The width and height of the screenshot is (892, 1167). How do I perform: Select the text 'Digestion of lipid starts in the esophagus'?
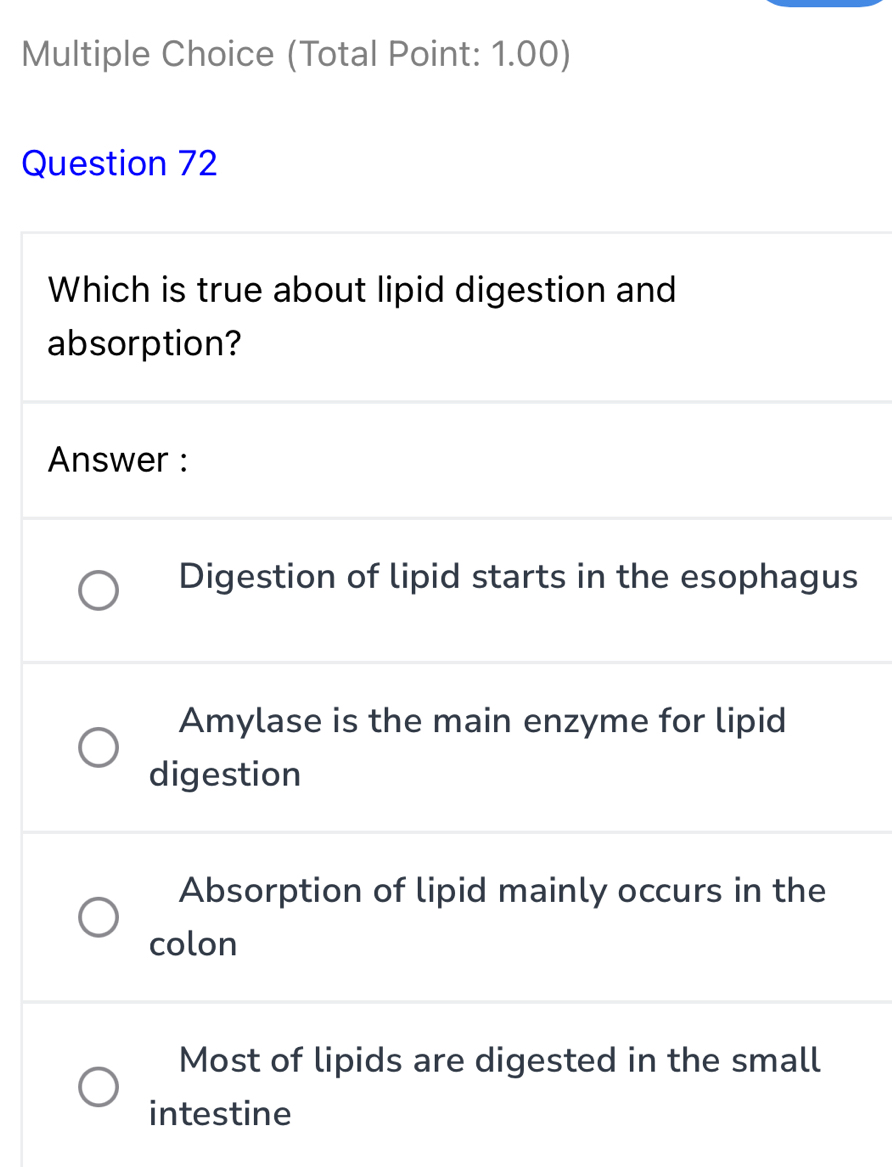pos(518,576)
